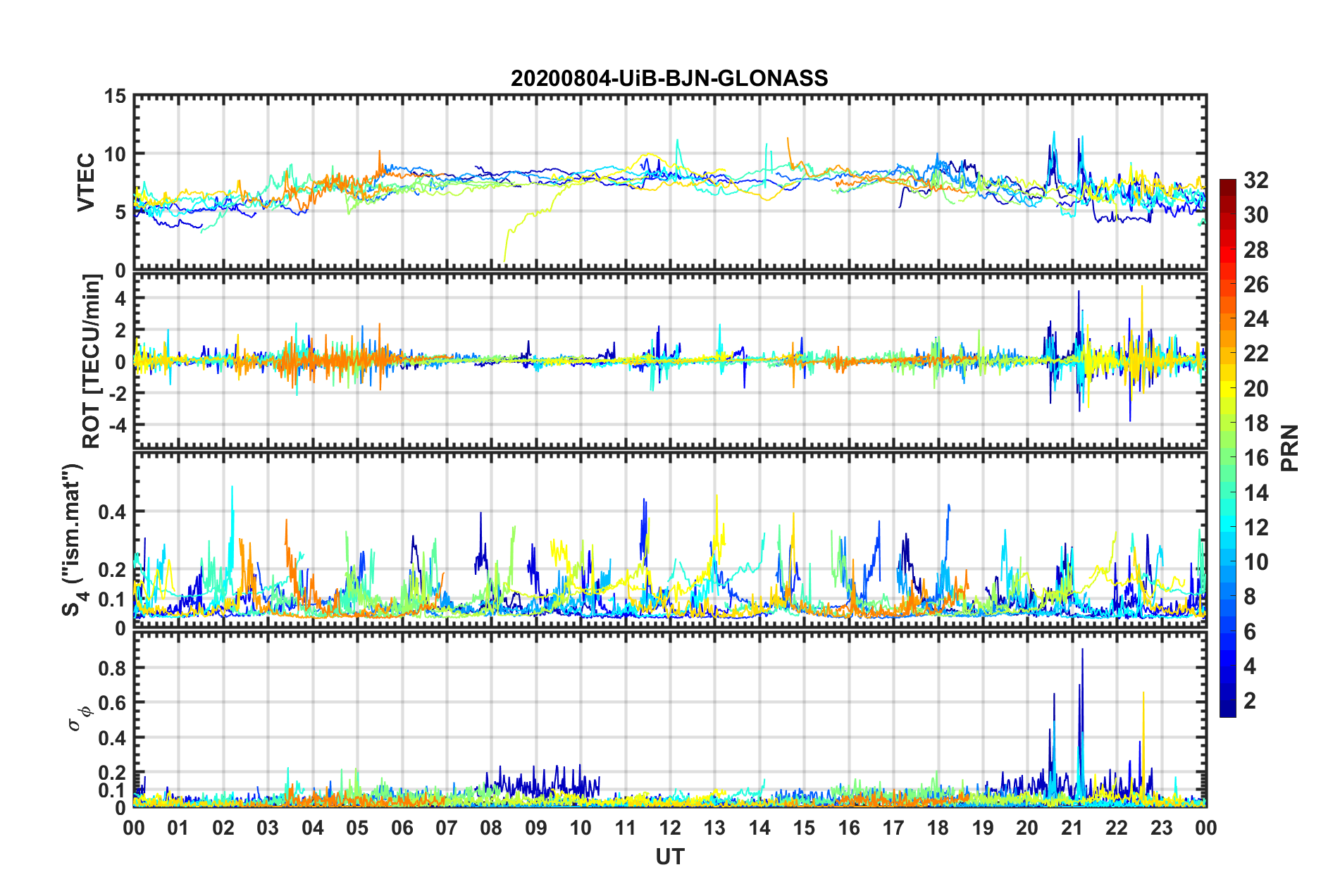Select the ROT [TECU/min] axis label
The image size is (1340, 896).
(x=92, y=361)
